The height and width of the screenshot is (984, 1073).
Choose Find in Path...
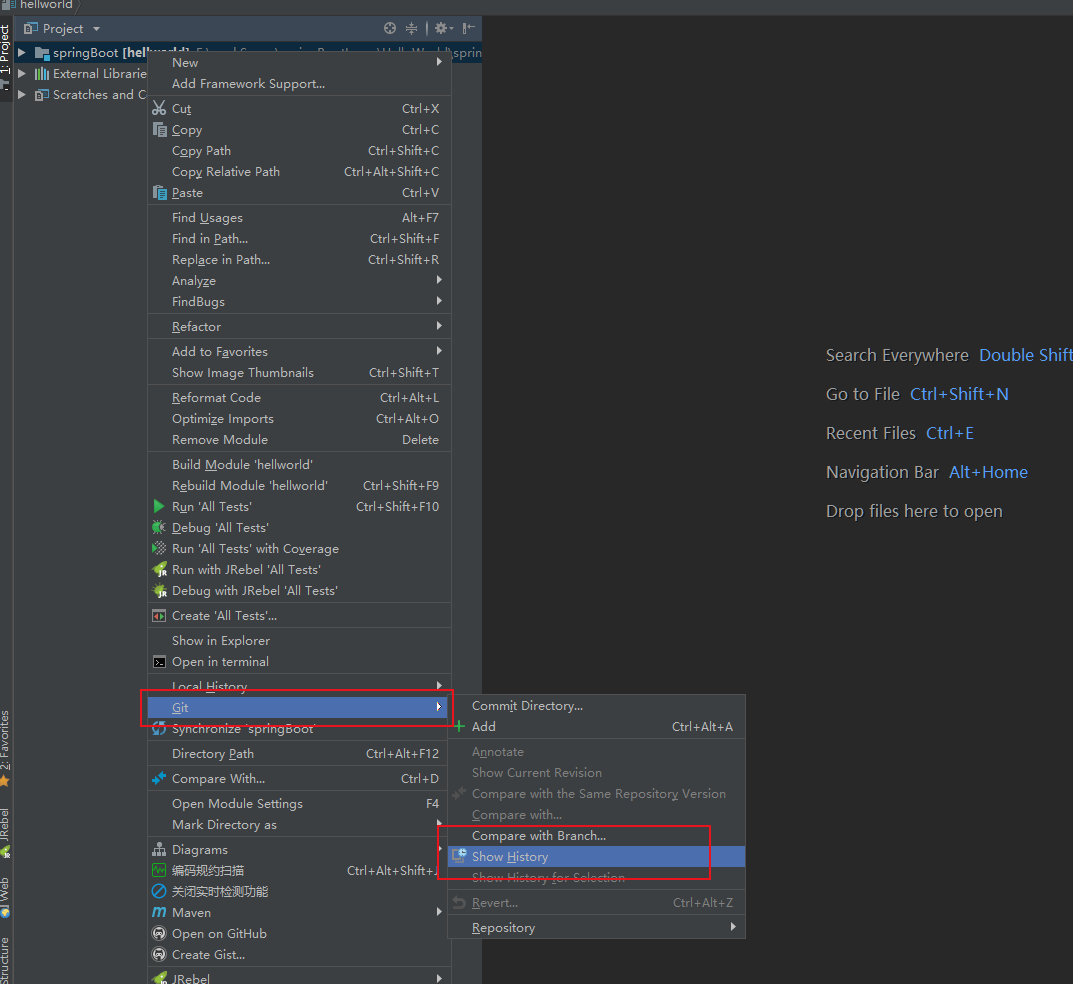coord(299,238)
